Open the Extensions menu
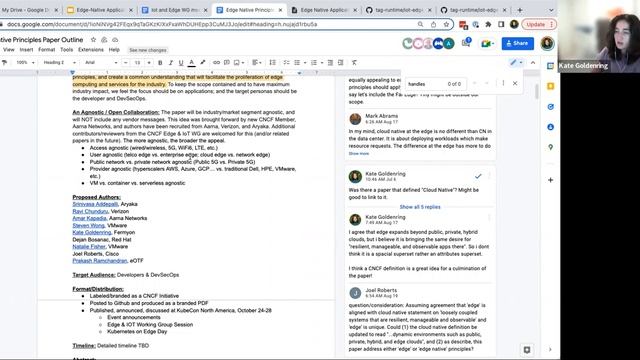 click(91, 50)
